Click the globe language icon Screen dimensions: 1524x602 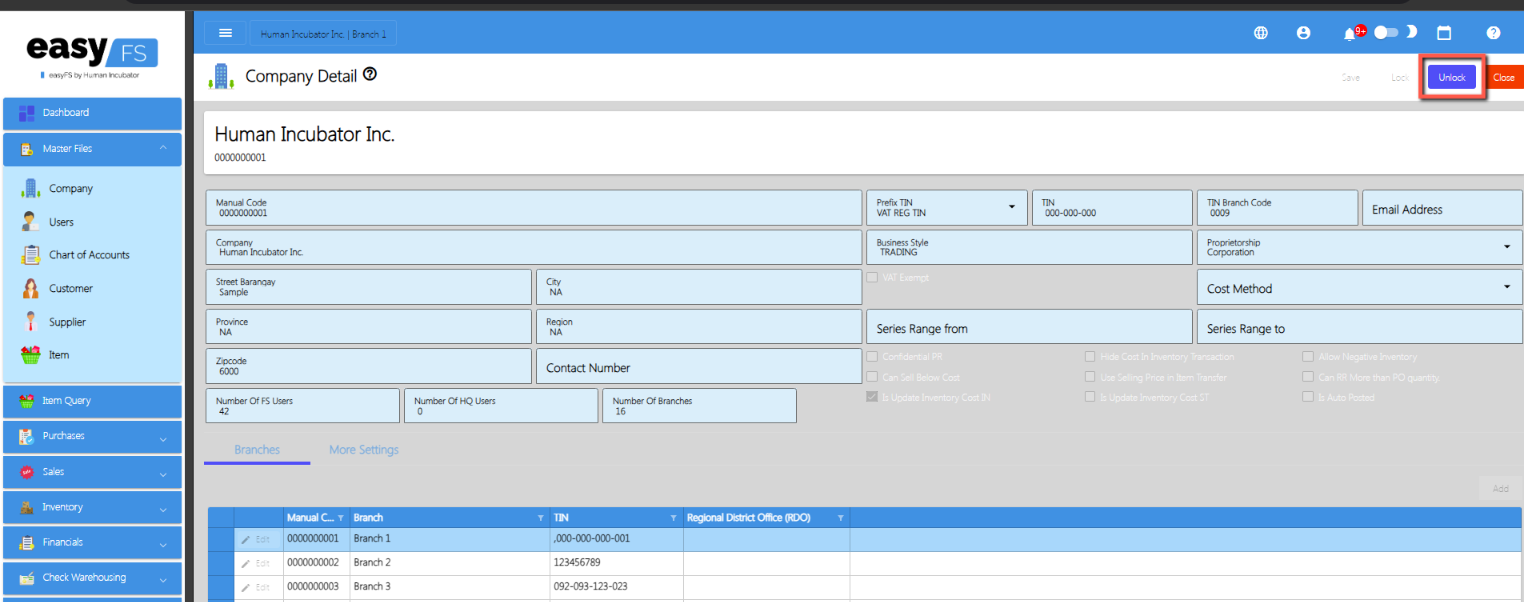coord(1261,33)
